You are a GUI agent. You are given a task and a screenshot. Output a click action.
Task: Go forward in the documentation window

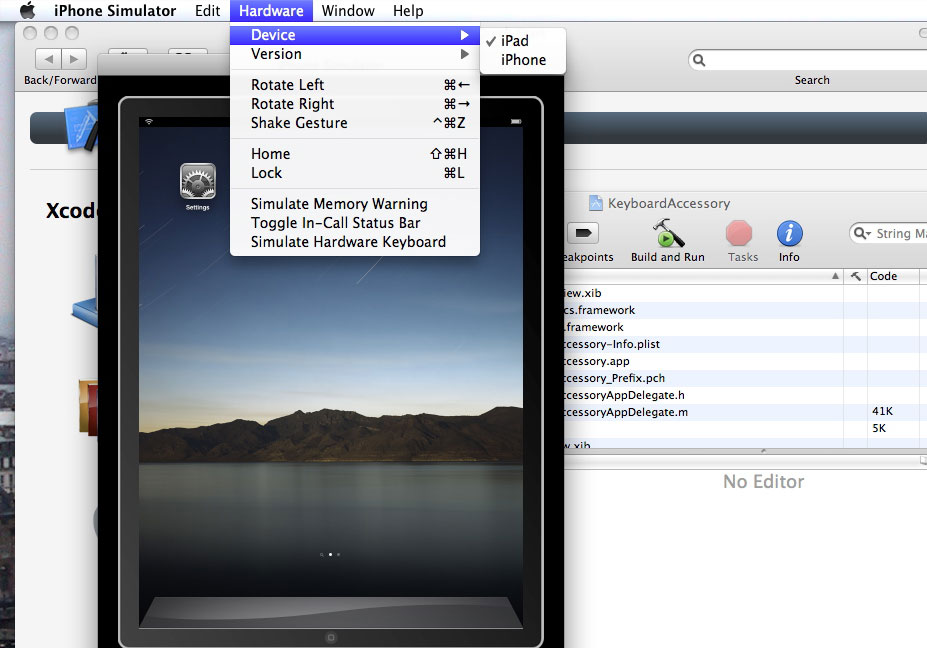pyautogui.click(x=74, y=59)
